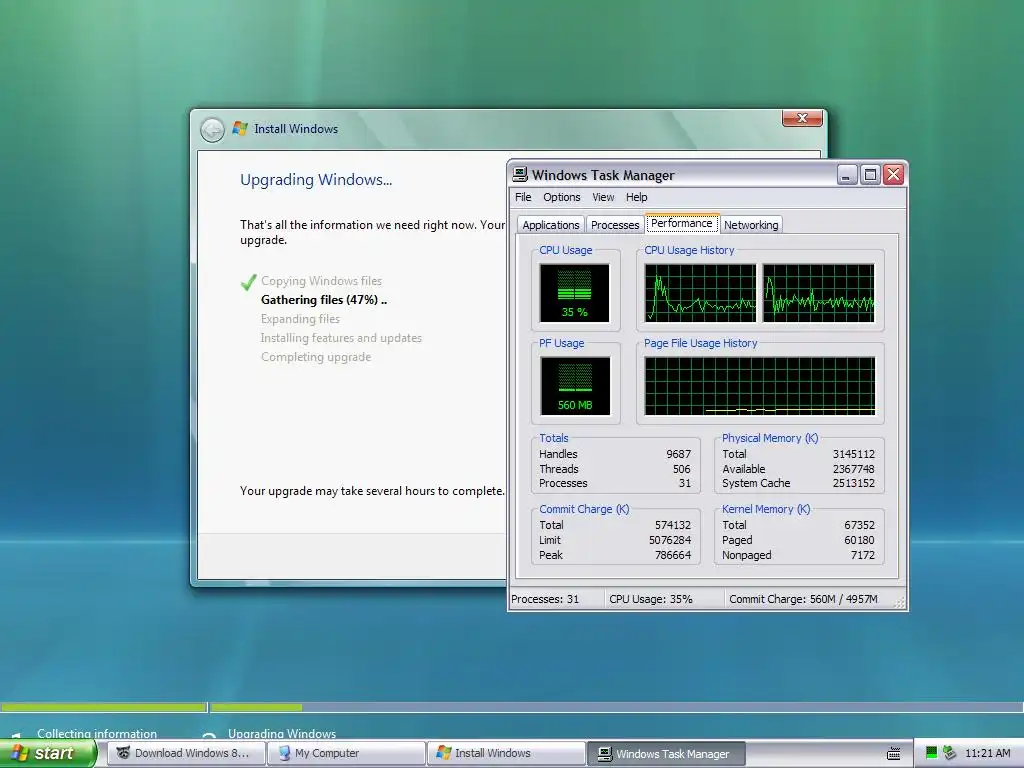Click the Task Manager resize grip corner
This screenshot has width=1024, height=768.
(x=900, y=603)
